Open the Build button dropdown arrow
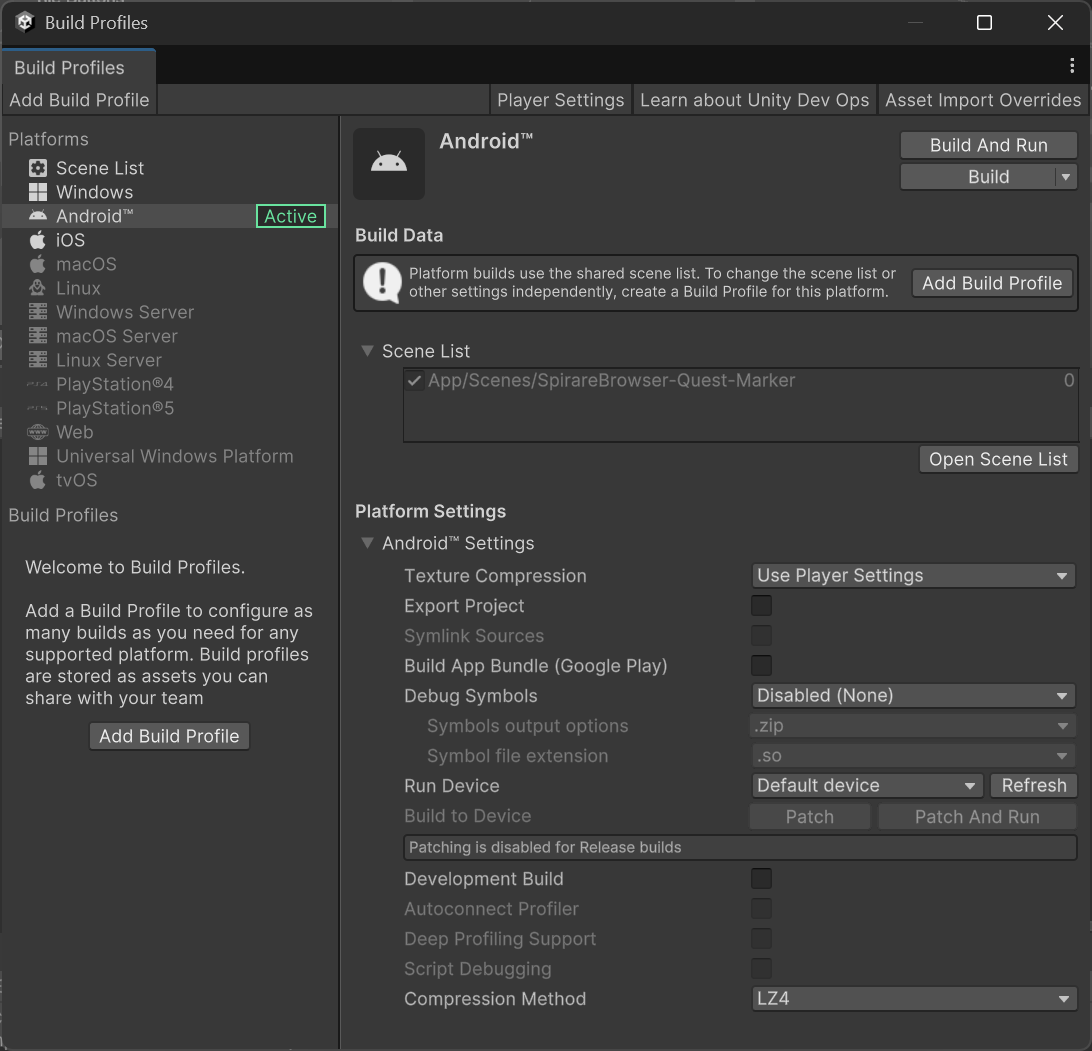Screen dimensions: 1092x1051 pos(1066,177)
